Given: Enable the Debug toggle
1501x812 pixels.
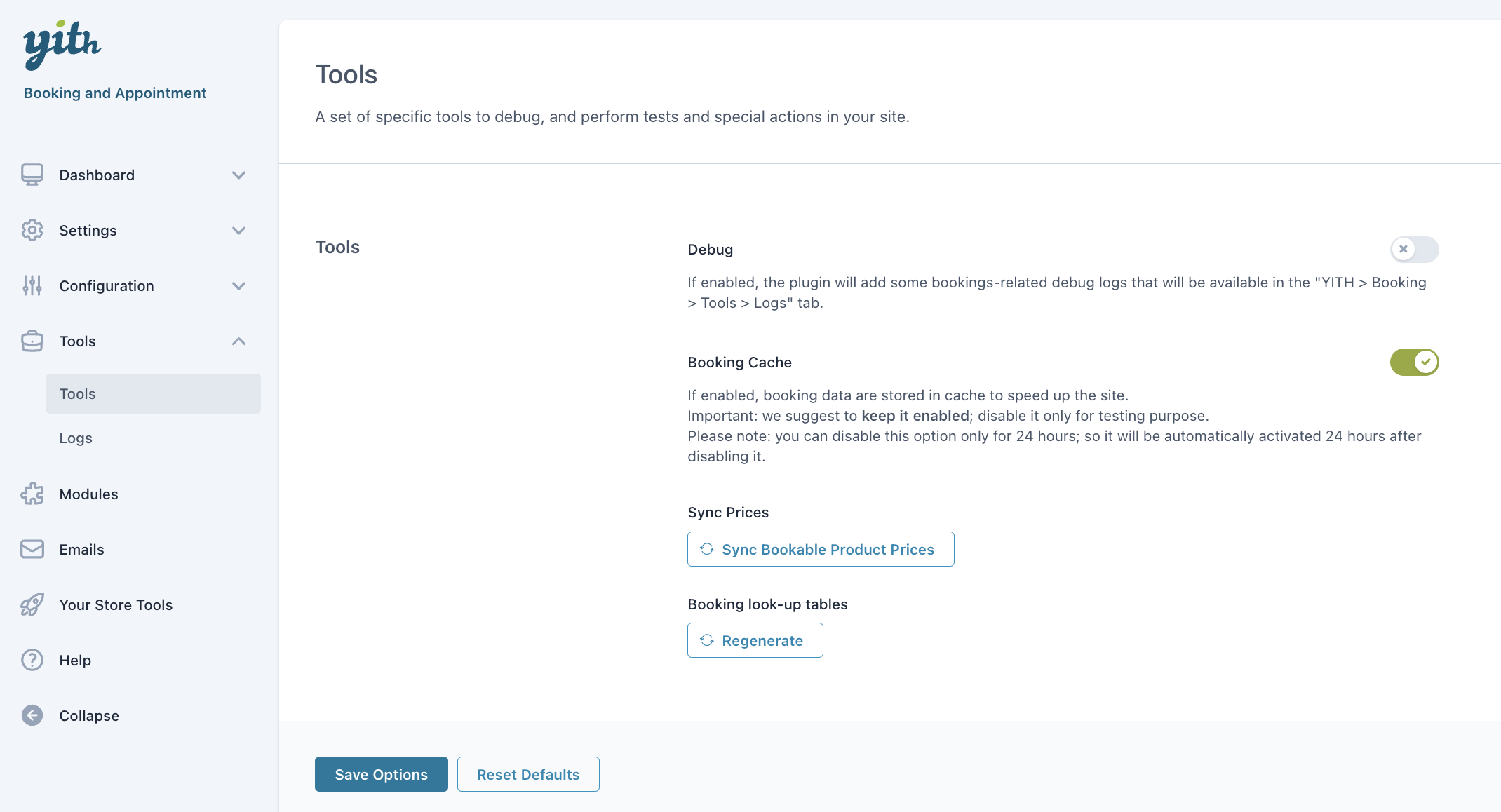Looking at the screenshot, I should click(x=1414, y=249).
